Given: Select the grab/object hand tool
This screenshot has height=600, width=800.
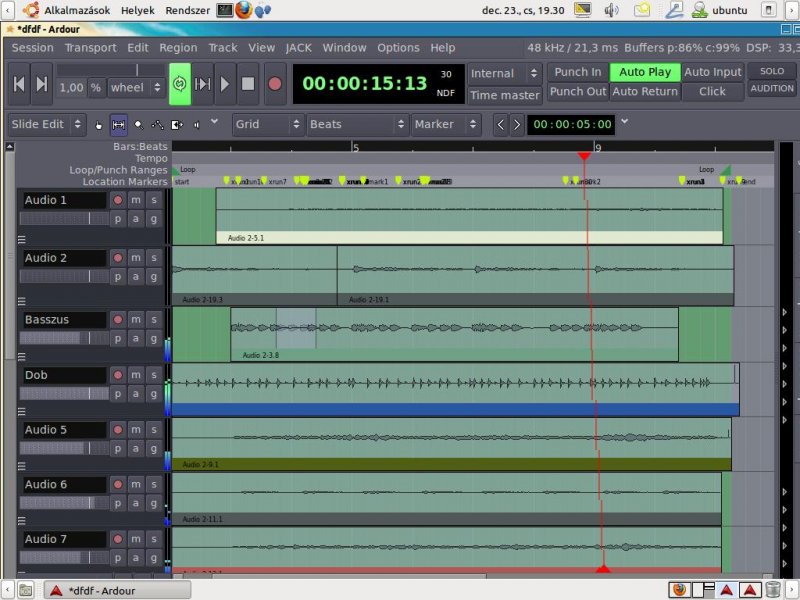Looking at the screenshot, I should click(x=98, y=124).
